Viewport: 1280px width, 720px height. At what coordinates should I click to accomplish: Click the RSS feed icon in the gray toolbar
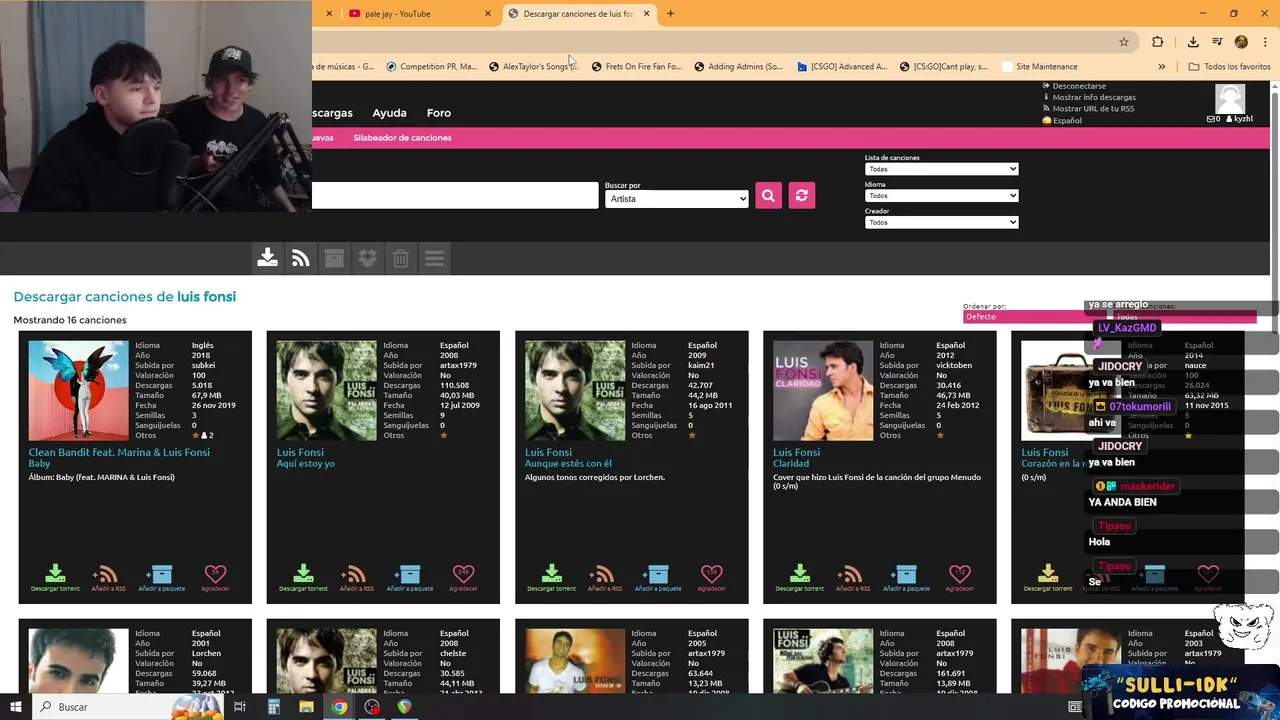pyautogui.click(x=300, y=258)
